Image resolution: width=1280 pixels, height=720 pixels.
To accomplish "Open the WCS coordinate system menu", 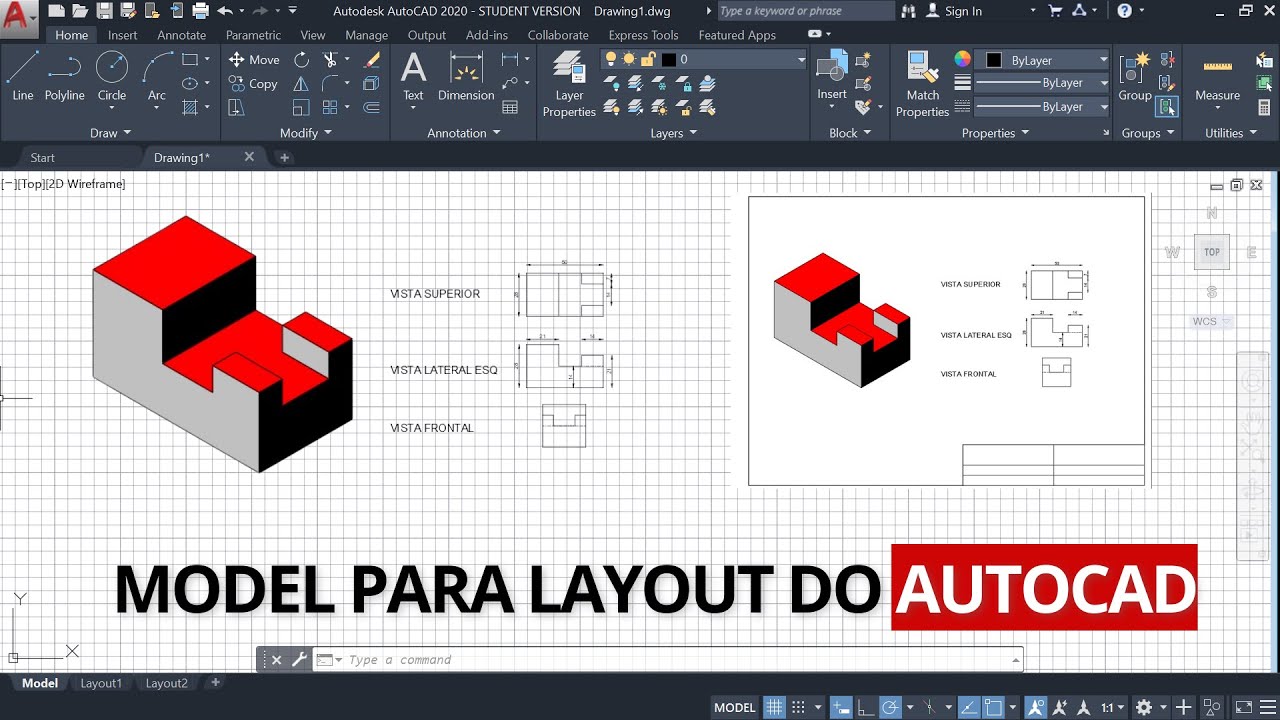I will pos(1211,322).
